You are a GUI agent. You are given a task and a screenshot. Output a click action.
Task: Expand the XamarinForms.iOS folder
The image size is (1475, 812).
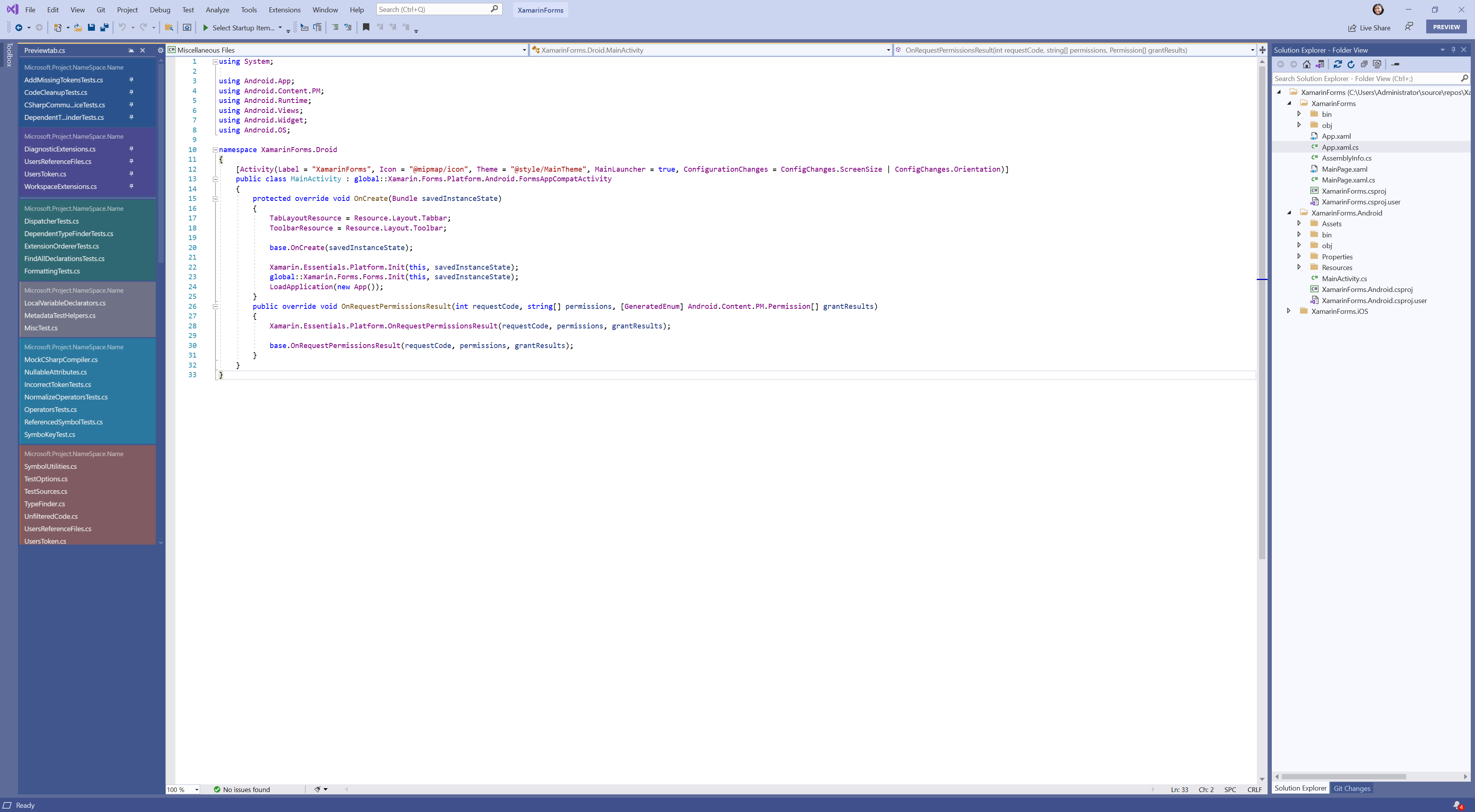[1288, 311]
